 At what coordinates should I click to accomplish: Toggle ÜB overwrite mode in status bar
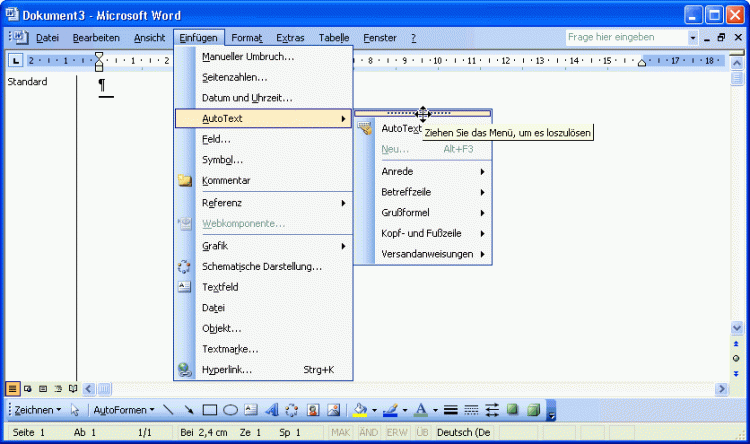[421, 431]
